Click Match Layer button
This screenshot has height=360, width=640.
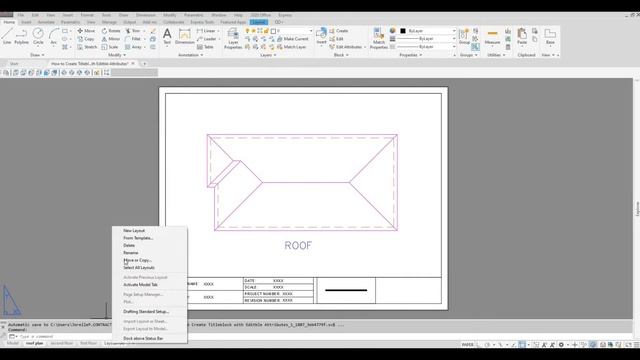(291, 47)
